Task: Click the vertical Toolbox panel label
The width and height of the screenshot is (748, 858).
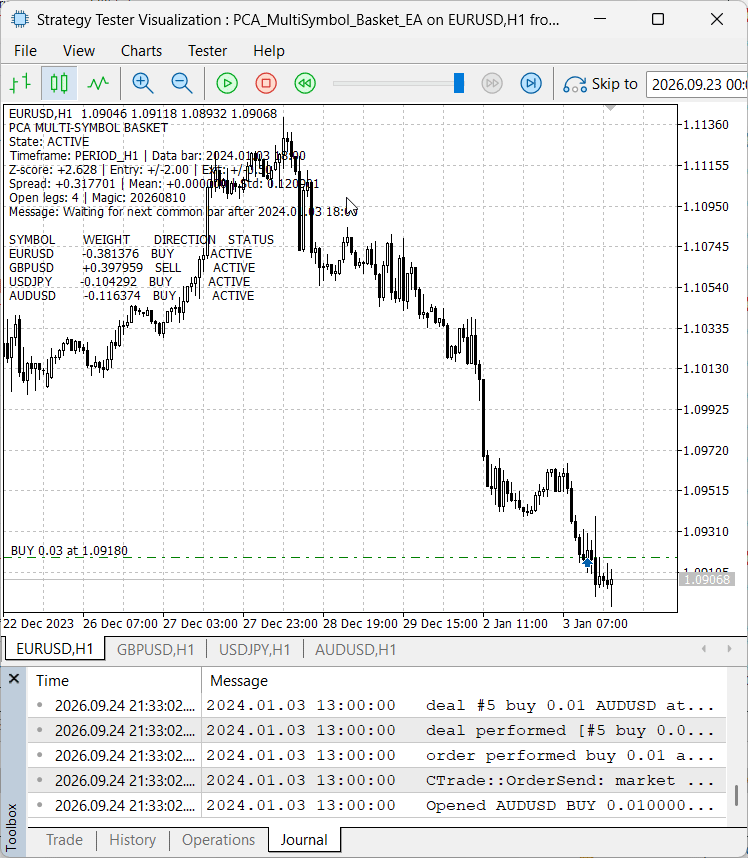Action: tap(12, 826)
